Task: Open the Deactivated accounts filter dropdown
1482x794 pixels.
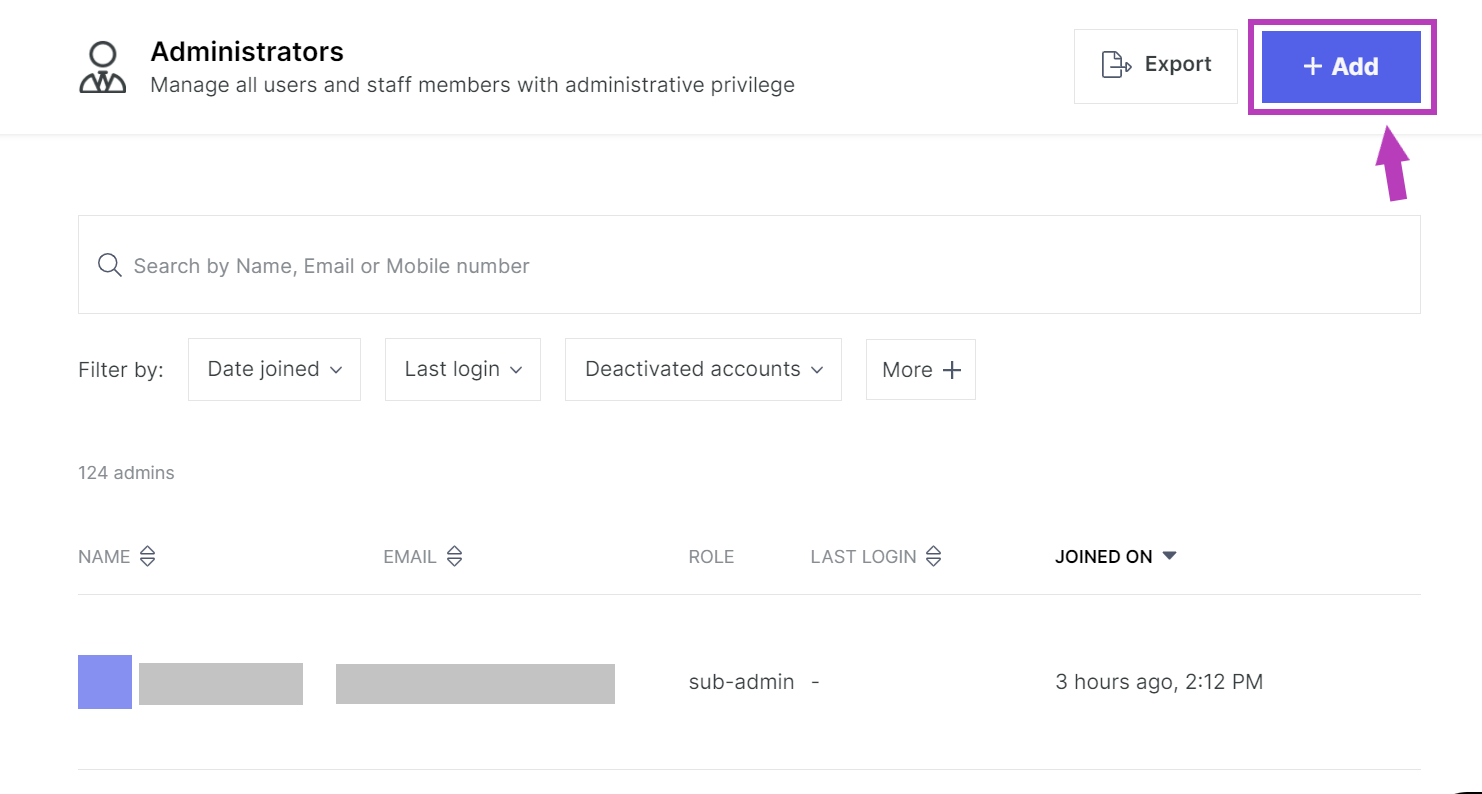Action: pos(702,369)
